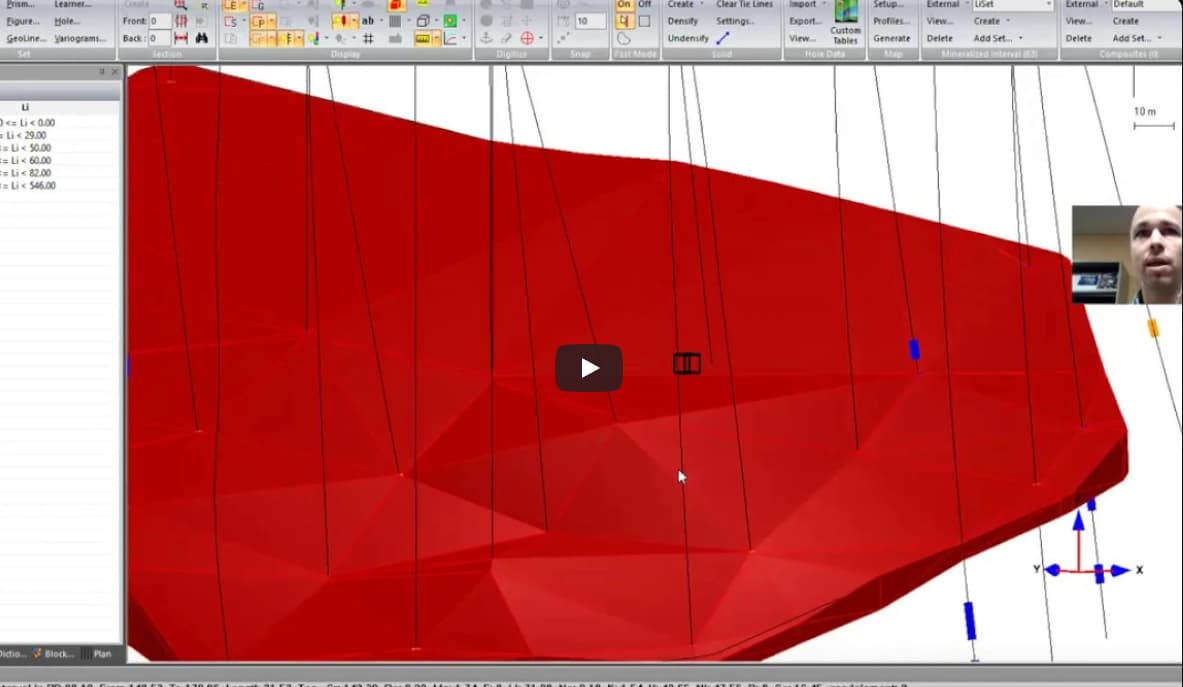Open the Block tab at the bottom
1183x687 pixels.
point(55,653)
